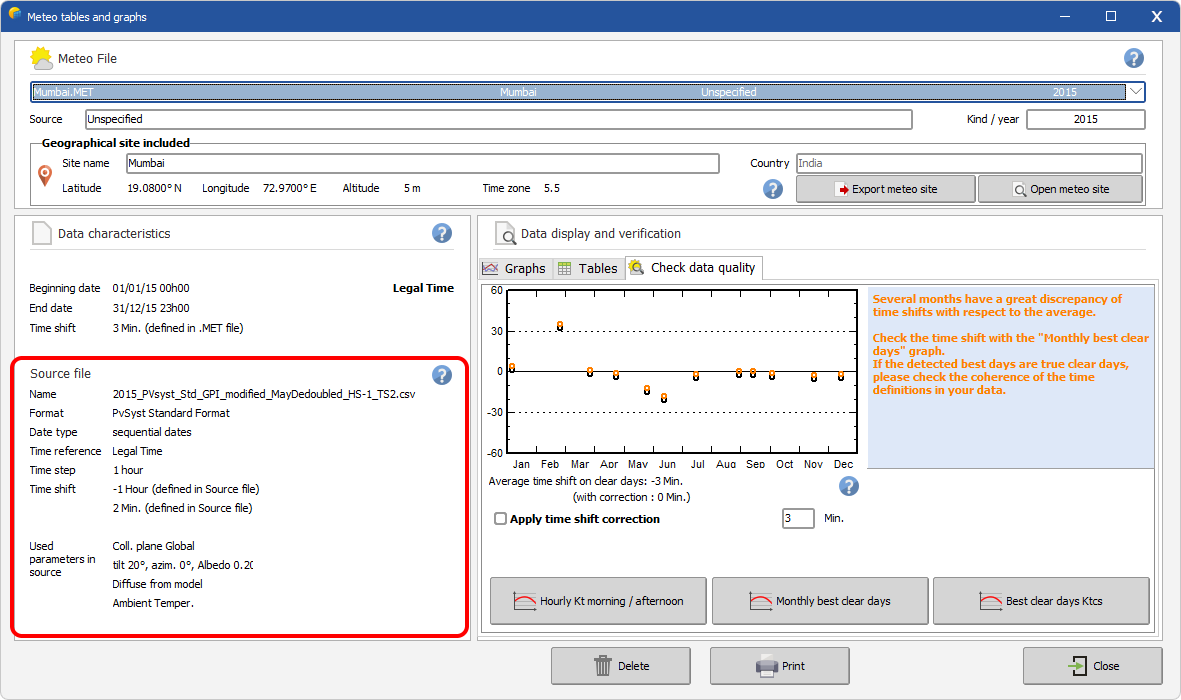Click the Site name field containing Mumbai
The width and height of the screenshot is (1181, 700).
[423, 164]
